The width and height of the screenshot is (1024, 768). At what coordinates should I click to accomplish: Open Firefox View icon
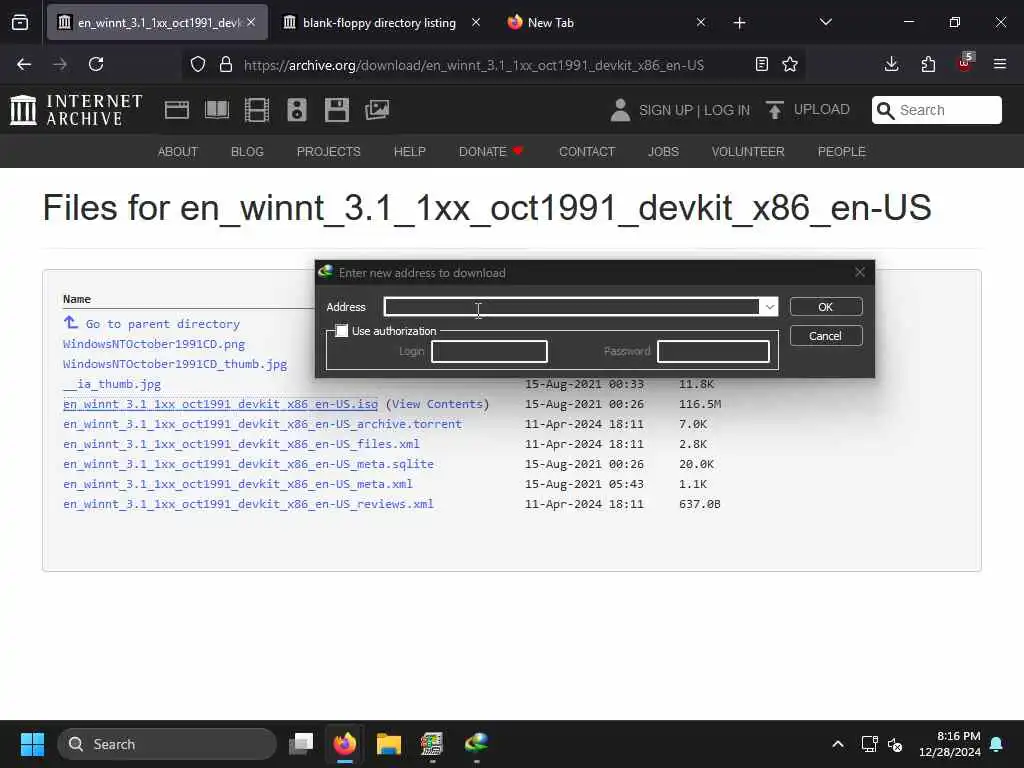pyautogui.click(x=20, y=23)
